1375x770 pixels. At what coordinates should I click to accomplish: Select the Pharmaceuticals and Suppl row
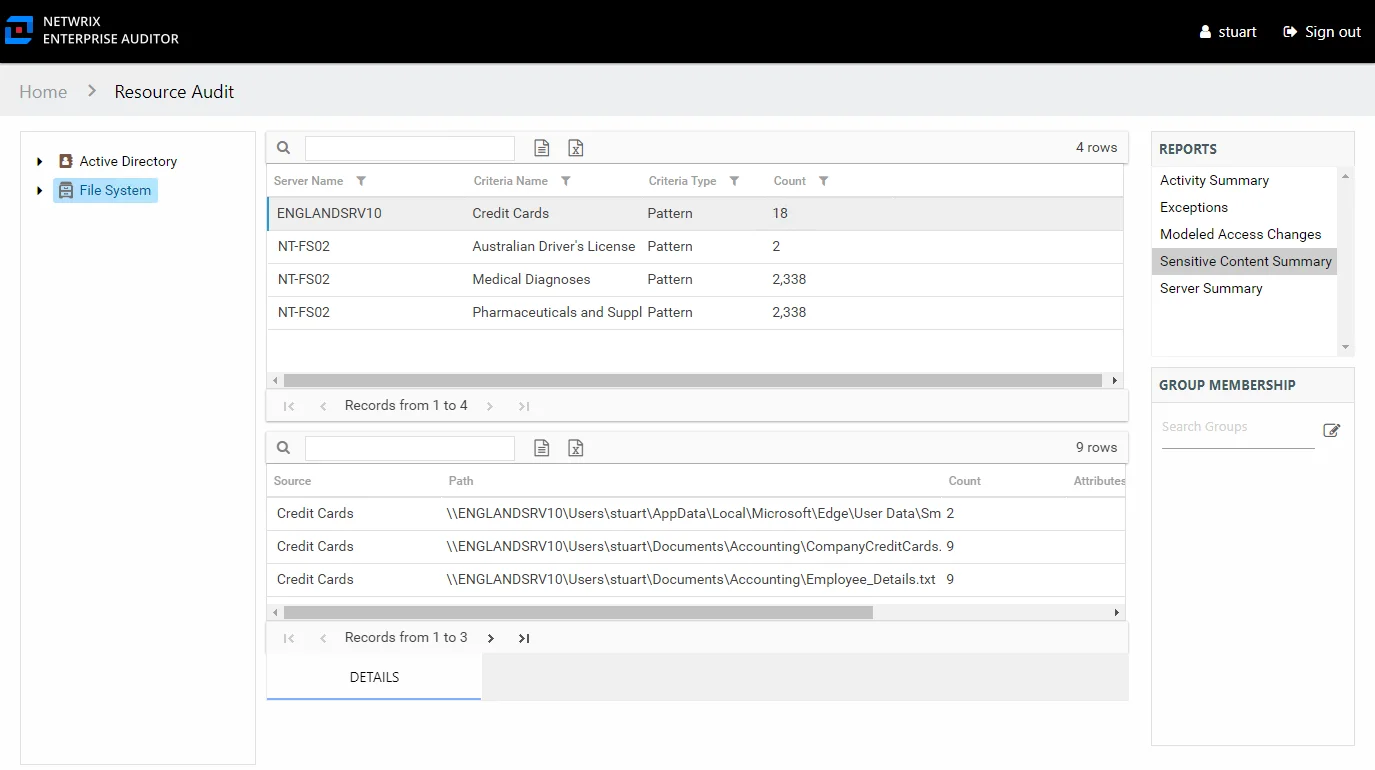695,313
